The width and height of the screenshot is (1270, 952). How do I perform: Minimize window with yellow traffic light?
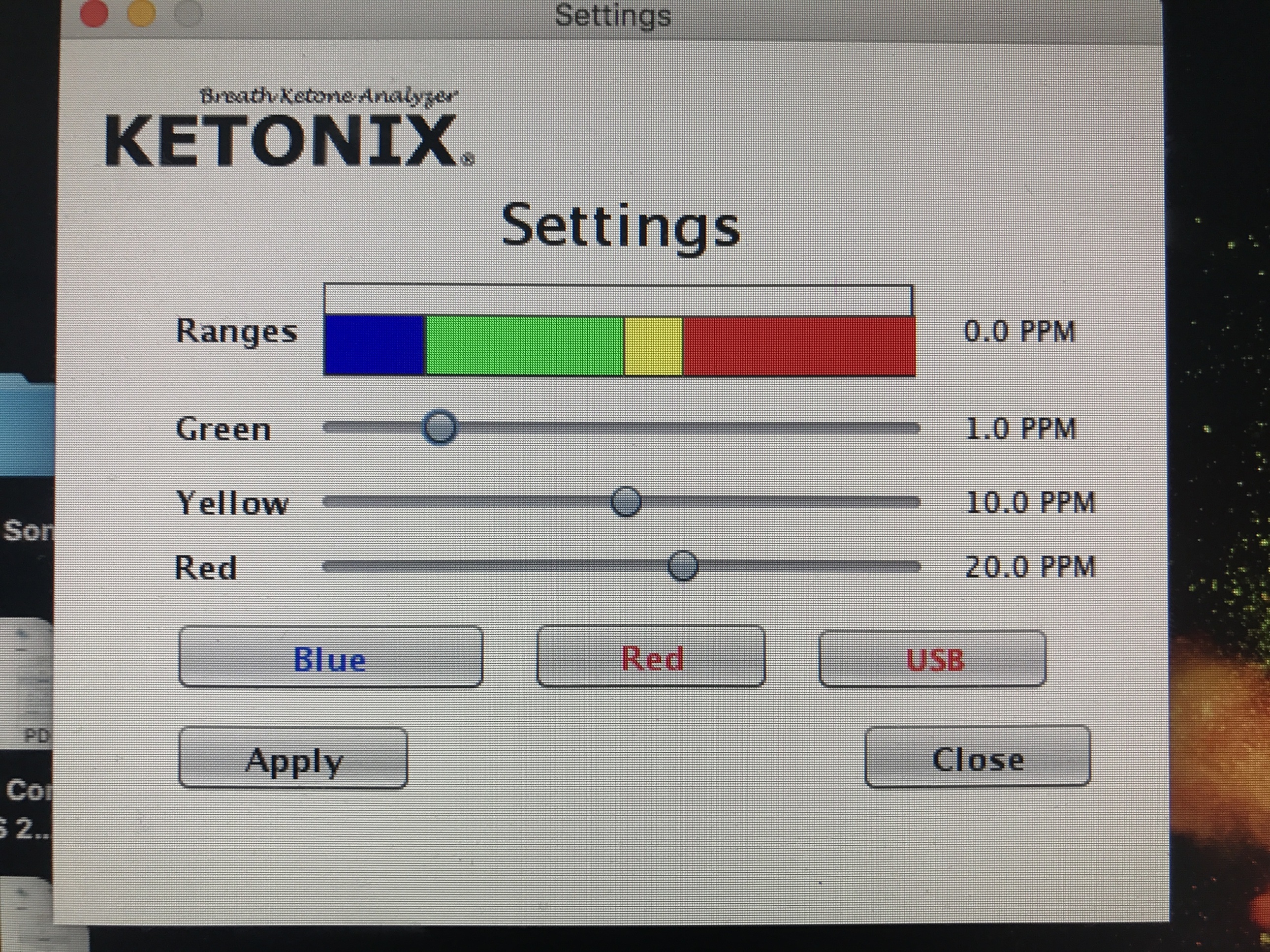141,14
